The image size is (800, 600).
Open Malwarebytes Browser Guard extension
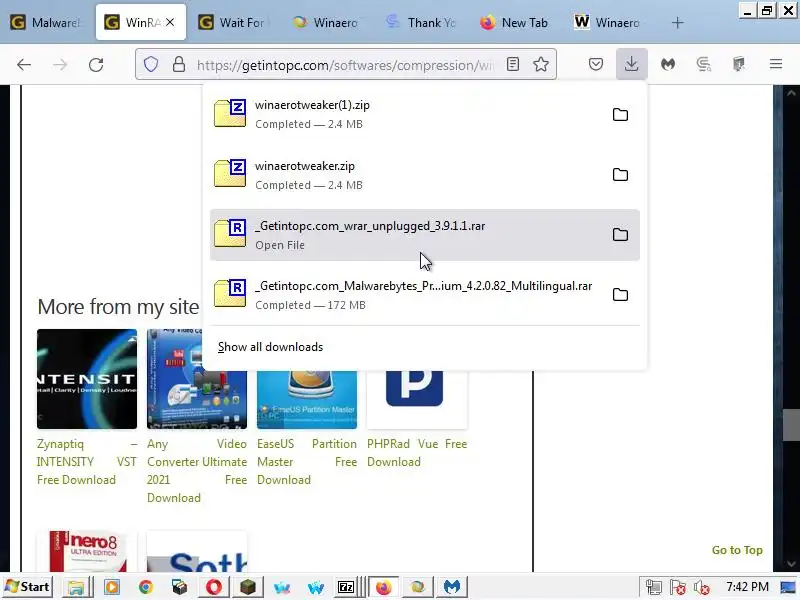coord(668,64)
